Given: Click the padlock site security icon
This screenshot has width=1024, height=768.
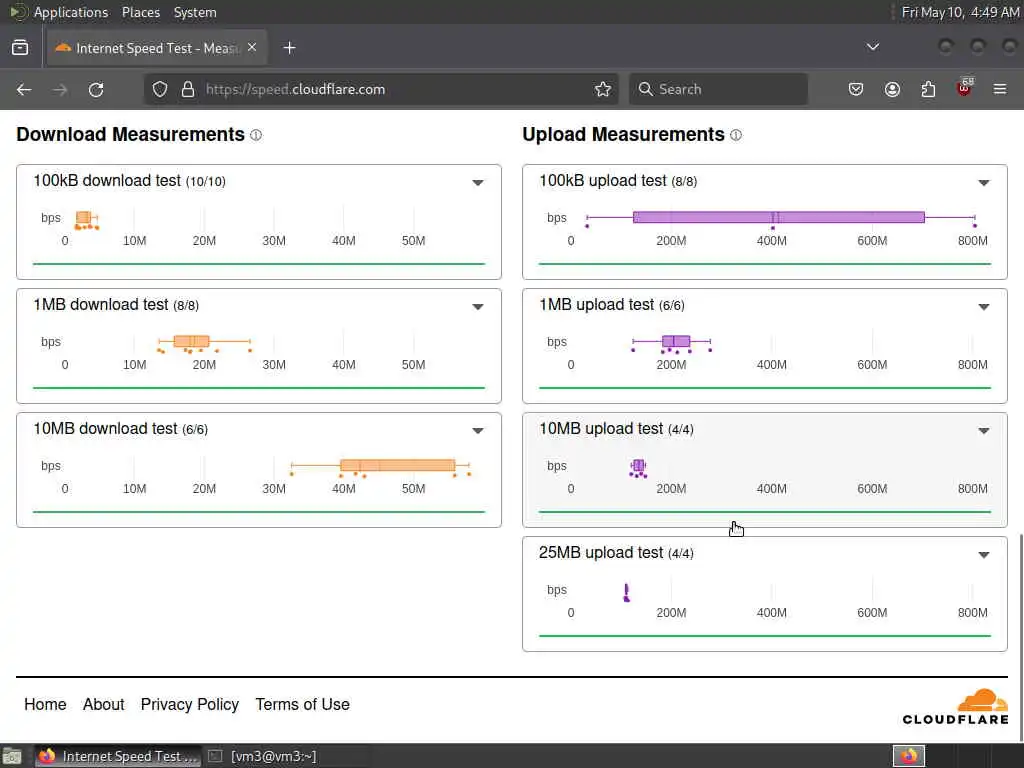Looking at the screenshot, I should coord(188,89).
